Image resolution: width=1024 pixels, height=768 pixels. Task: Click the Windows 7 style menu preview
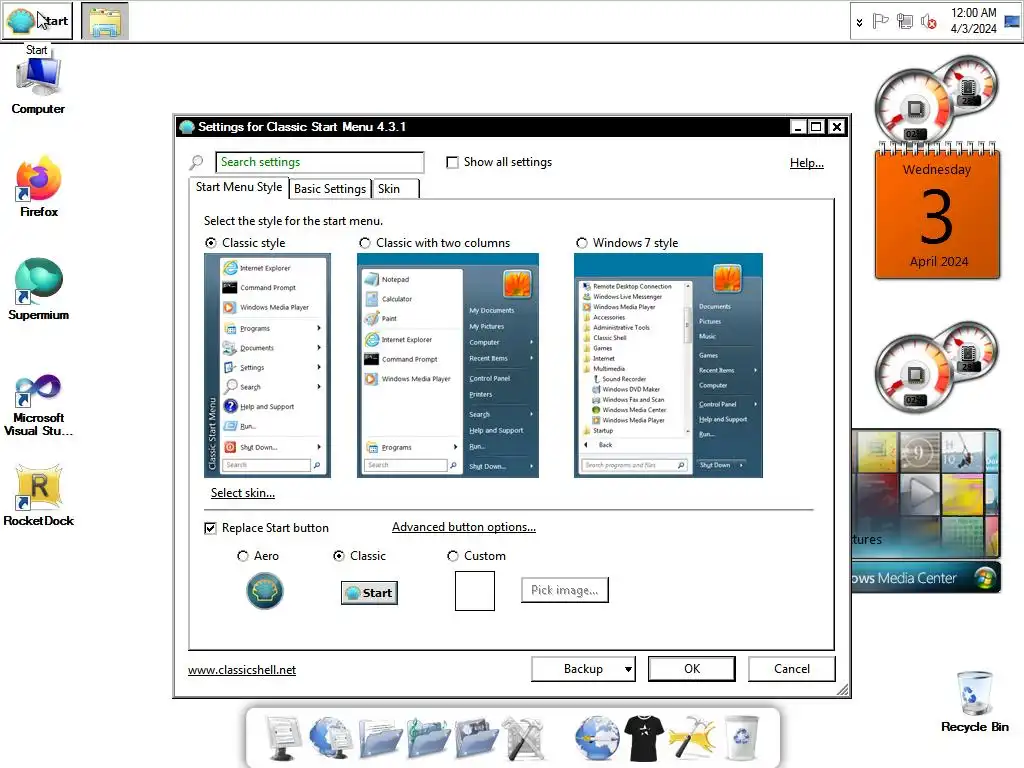(668, 365)
